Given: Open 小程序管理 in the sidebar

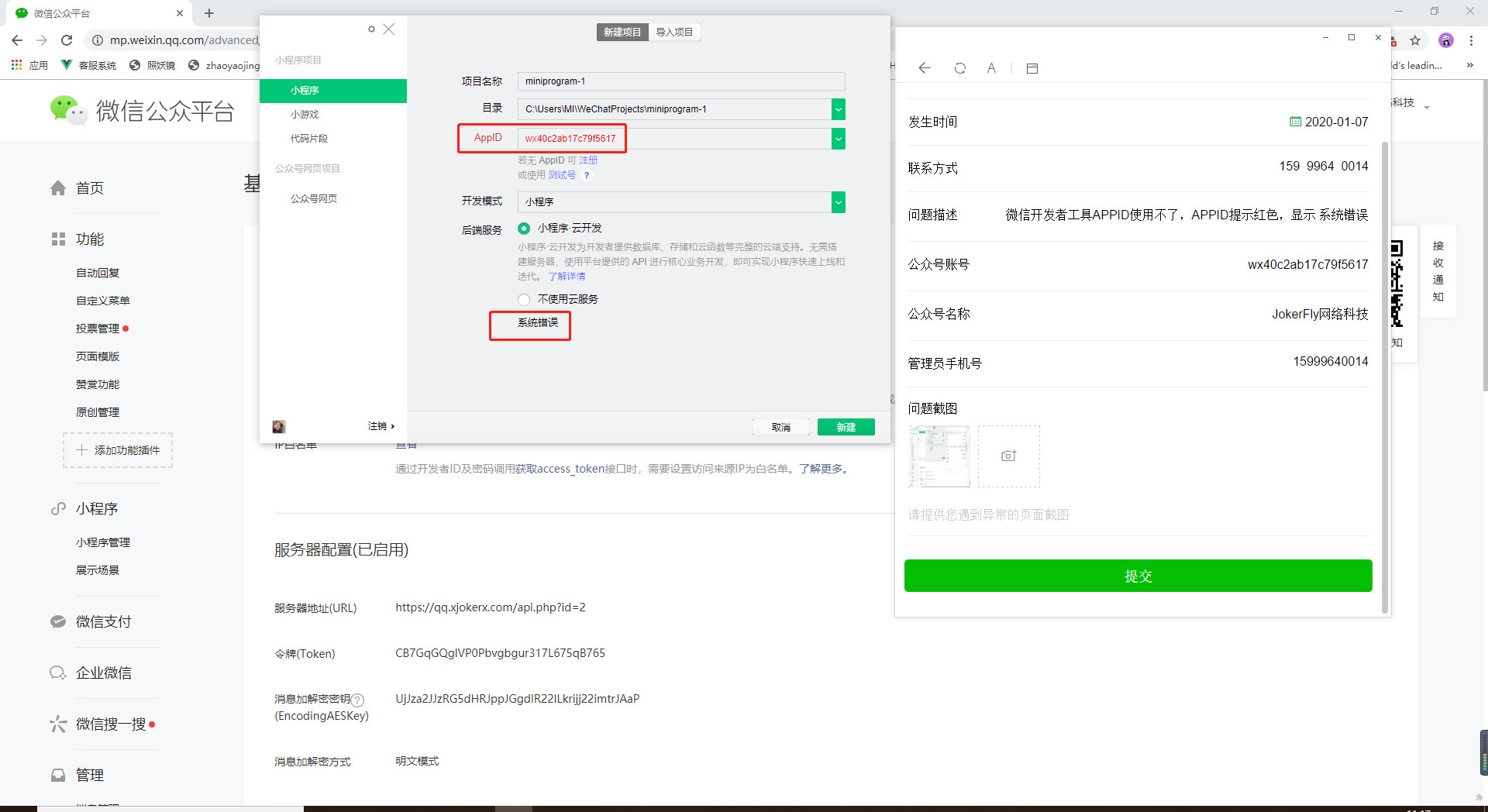Looking at the screenshot, I should tap(103, 542).
